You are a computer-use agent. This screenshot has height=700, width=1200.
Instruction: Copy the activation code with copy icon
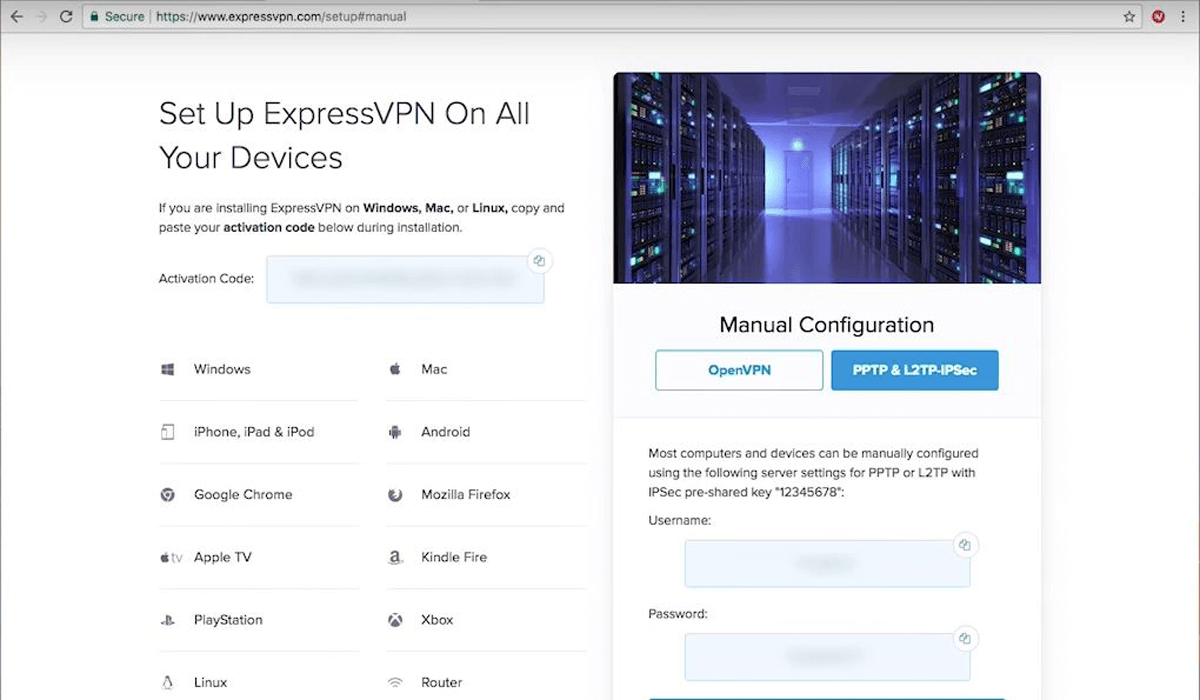coord(539,261)
